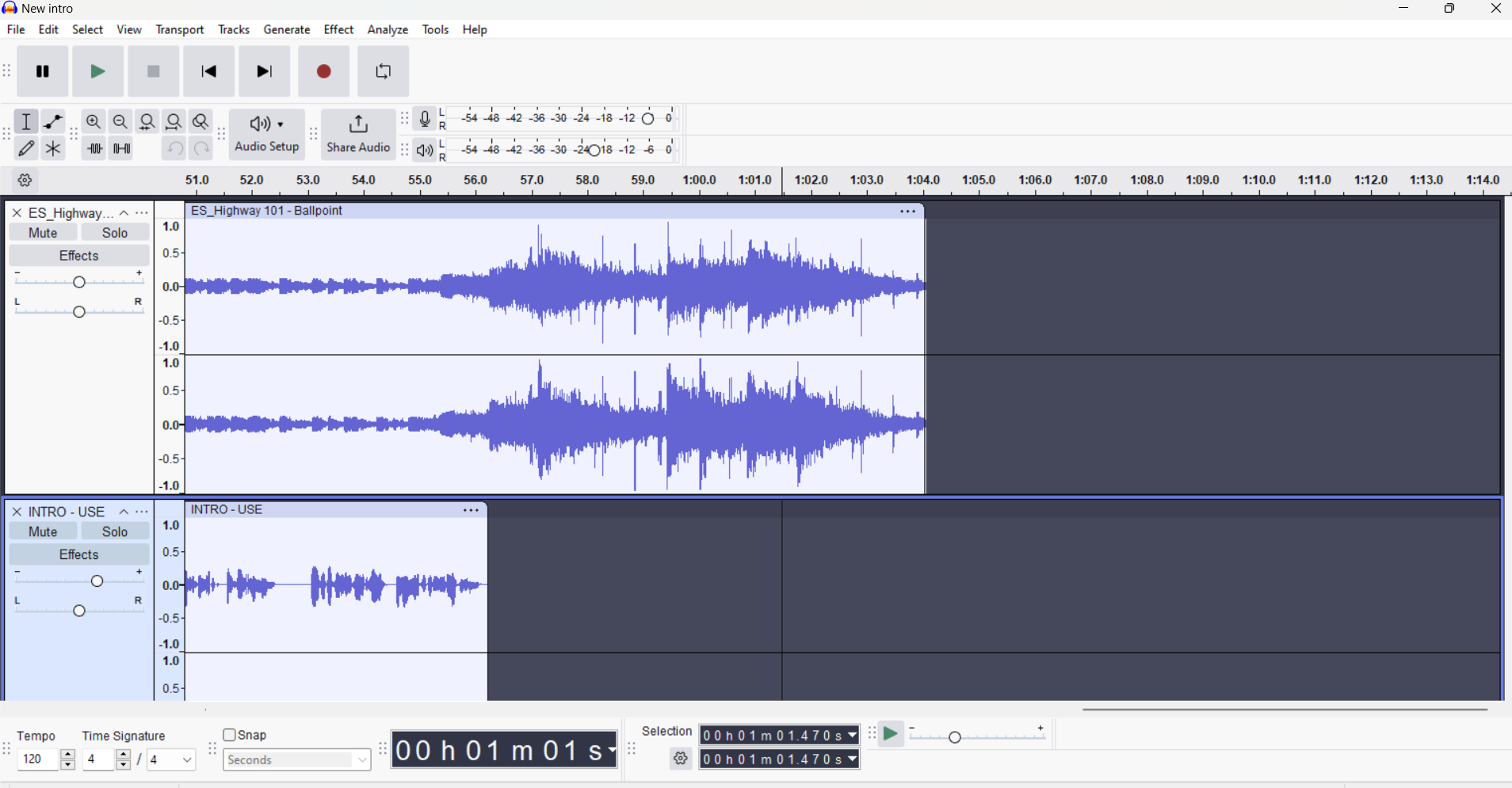Open Share Audio
The image size is (1512, 788).
(358, 135)
